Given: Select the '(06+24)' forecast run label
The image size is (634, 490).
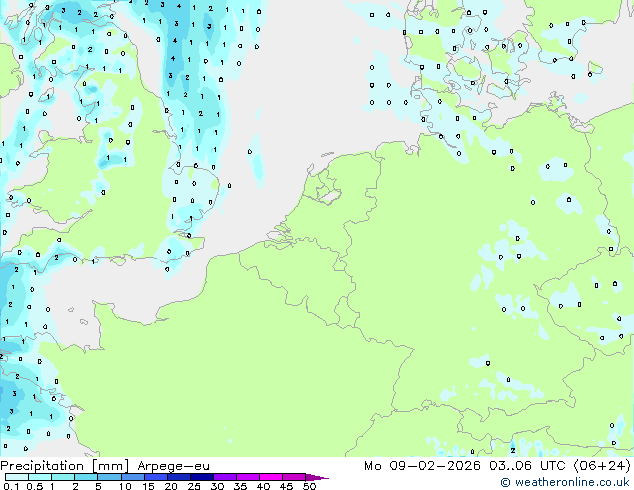Looking at the screenshot, I should pyautogui.click(x=602, y=466).
